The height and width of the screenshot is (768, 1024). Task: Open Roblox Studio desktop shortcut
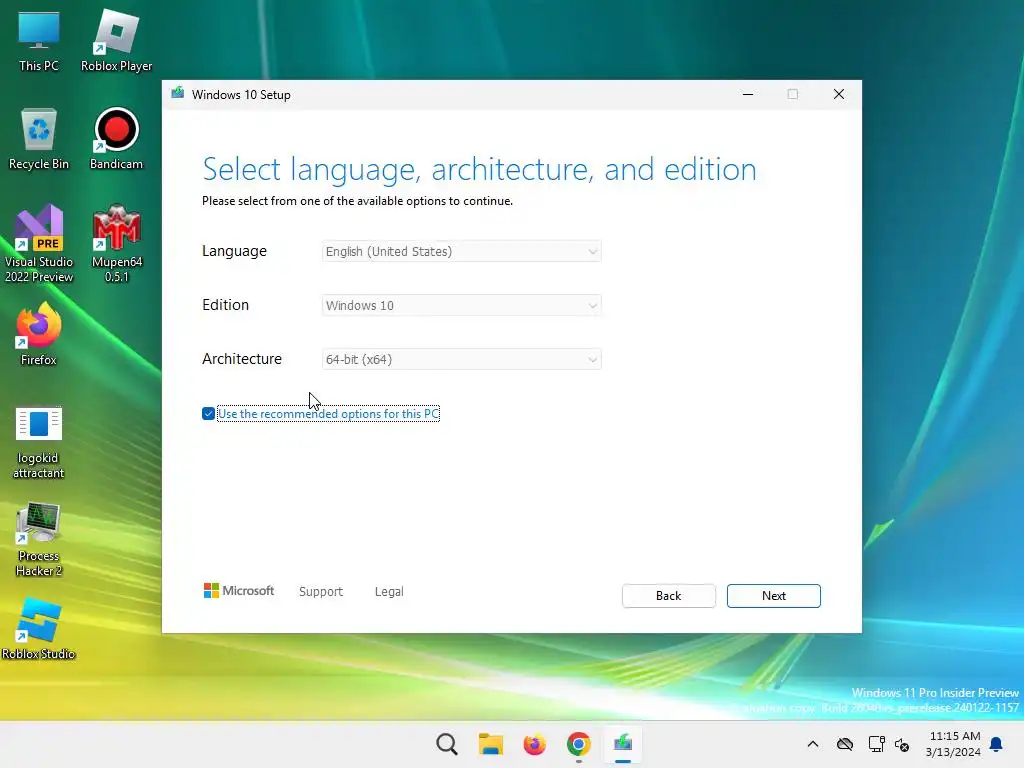point(39,629)
